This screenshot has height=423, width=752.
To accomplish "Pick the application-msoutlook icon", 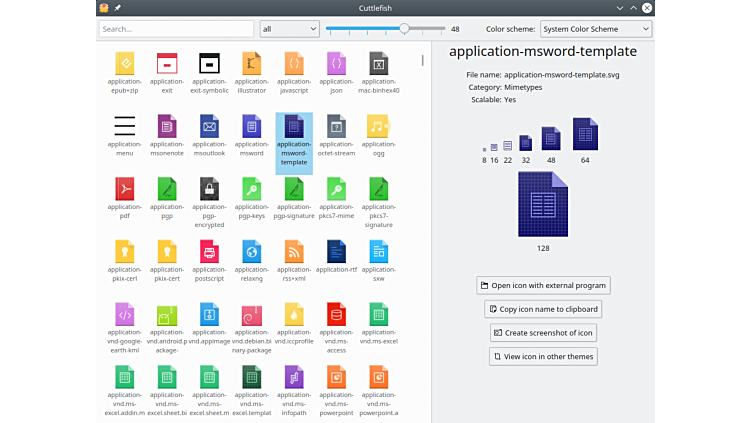I will pyautogui.click(x=209, y=126).
